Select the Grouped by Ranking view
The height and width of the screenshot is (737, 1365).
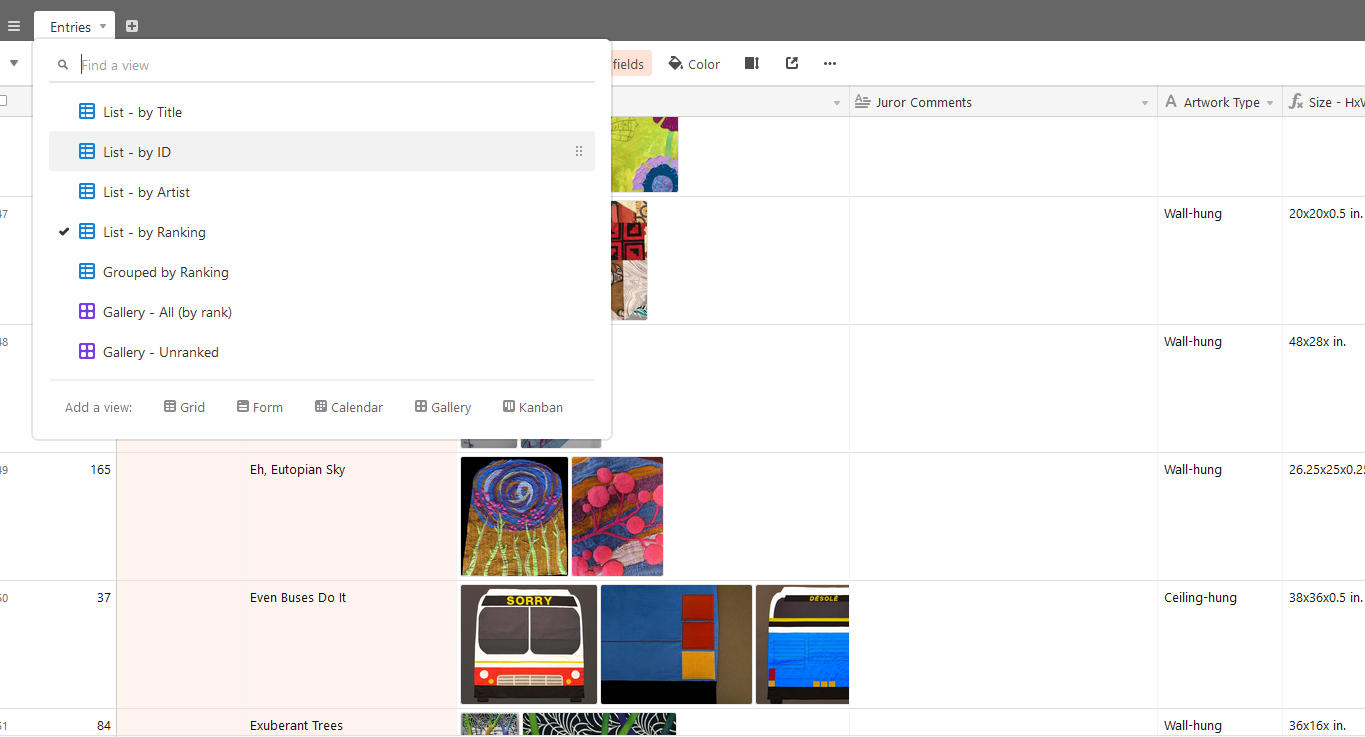165,272
